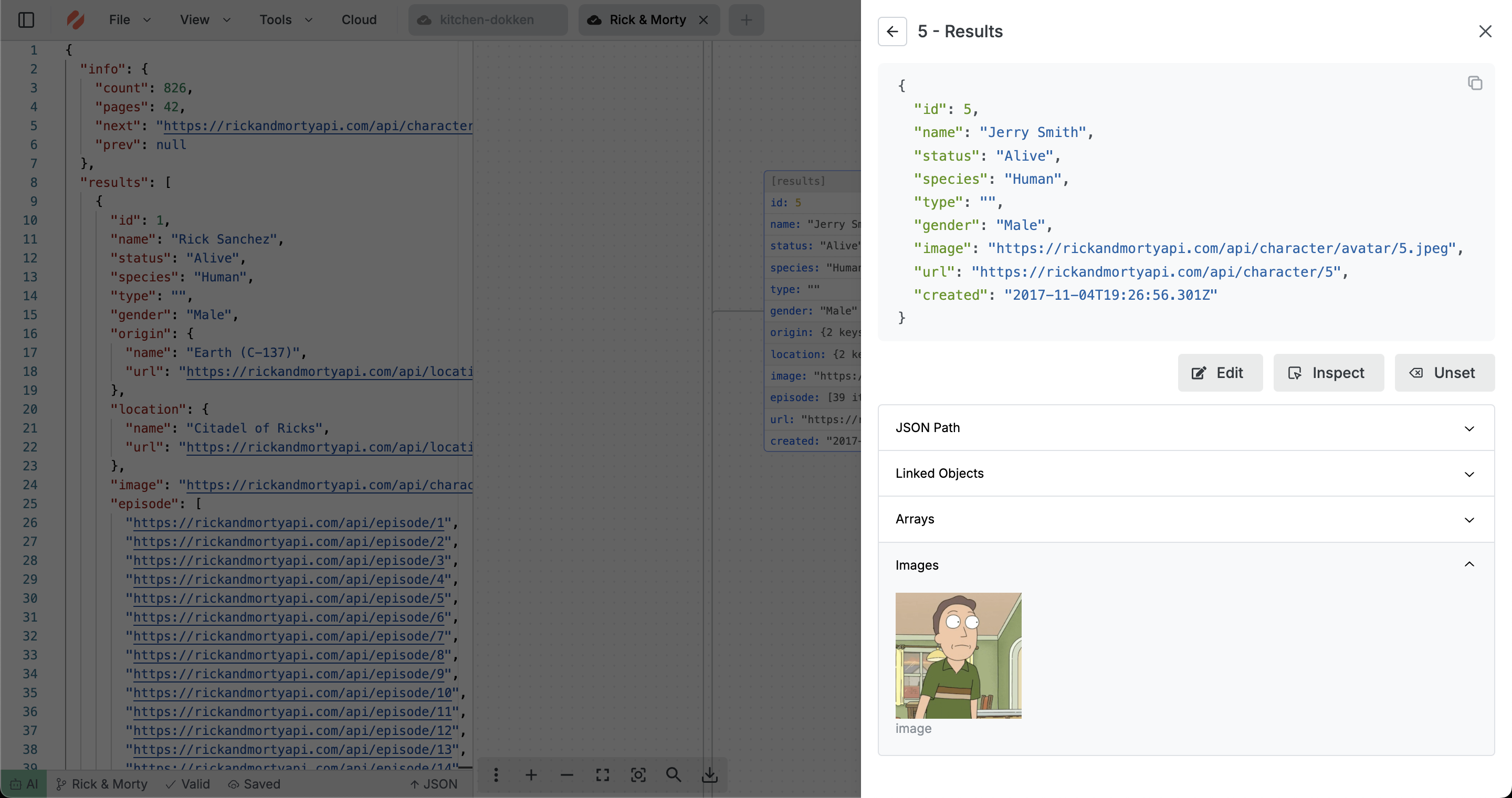Expand the JSON Path section

(x=1185, y=428)
